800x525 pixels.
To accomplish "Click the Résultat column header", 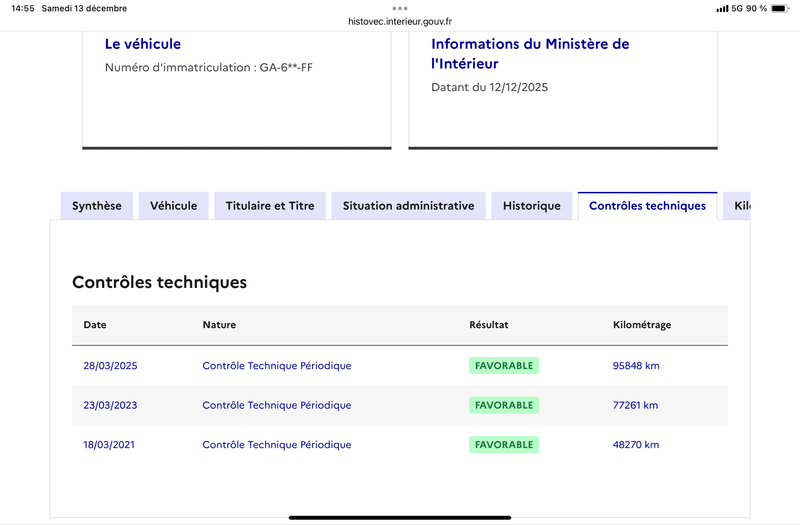I will tap(489, 325).
